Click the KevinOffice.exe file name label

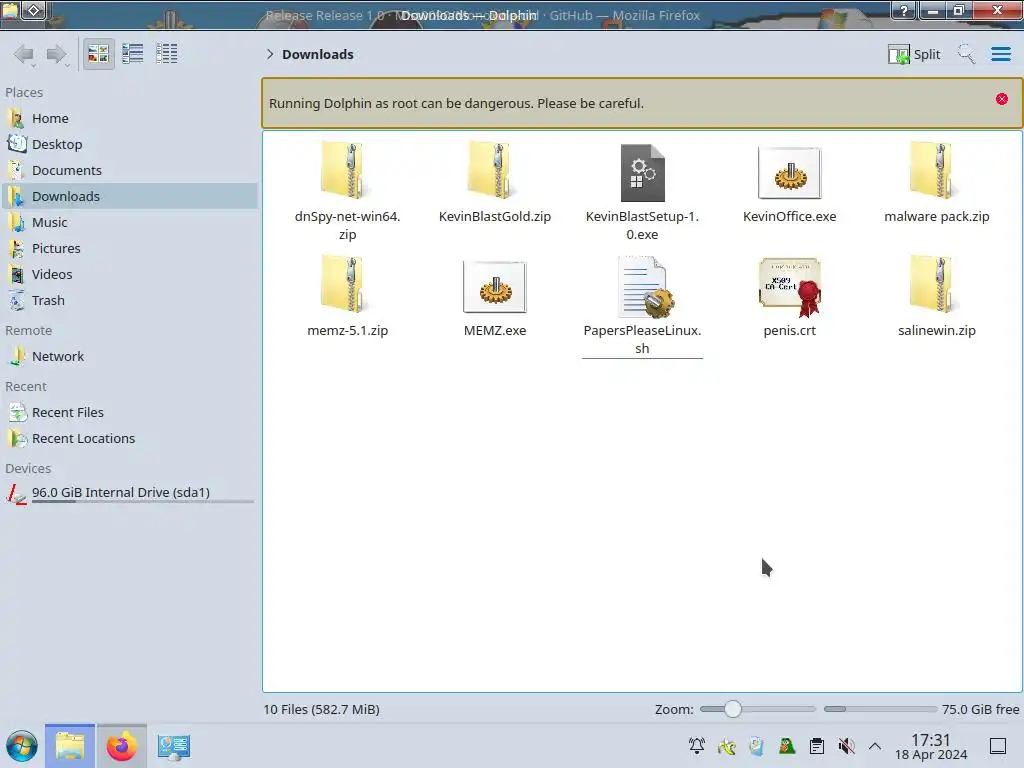tap(790, 216)
